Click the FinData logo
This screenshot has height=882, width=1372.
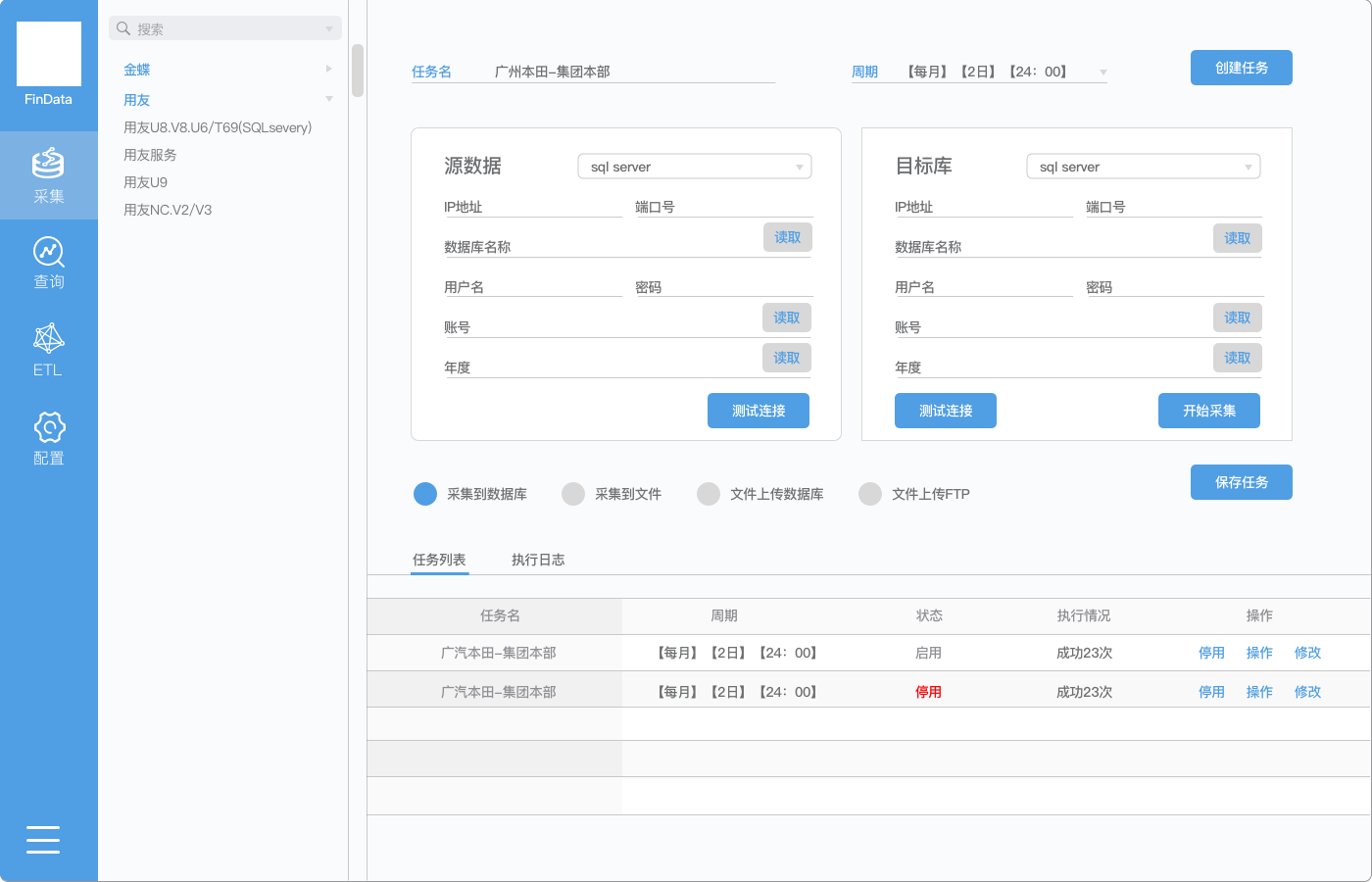(x=49, y=54)
